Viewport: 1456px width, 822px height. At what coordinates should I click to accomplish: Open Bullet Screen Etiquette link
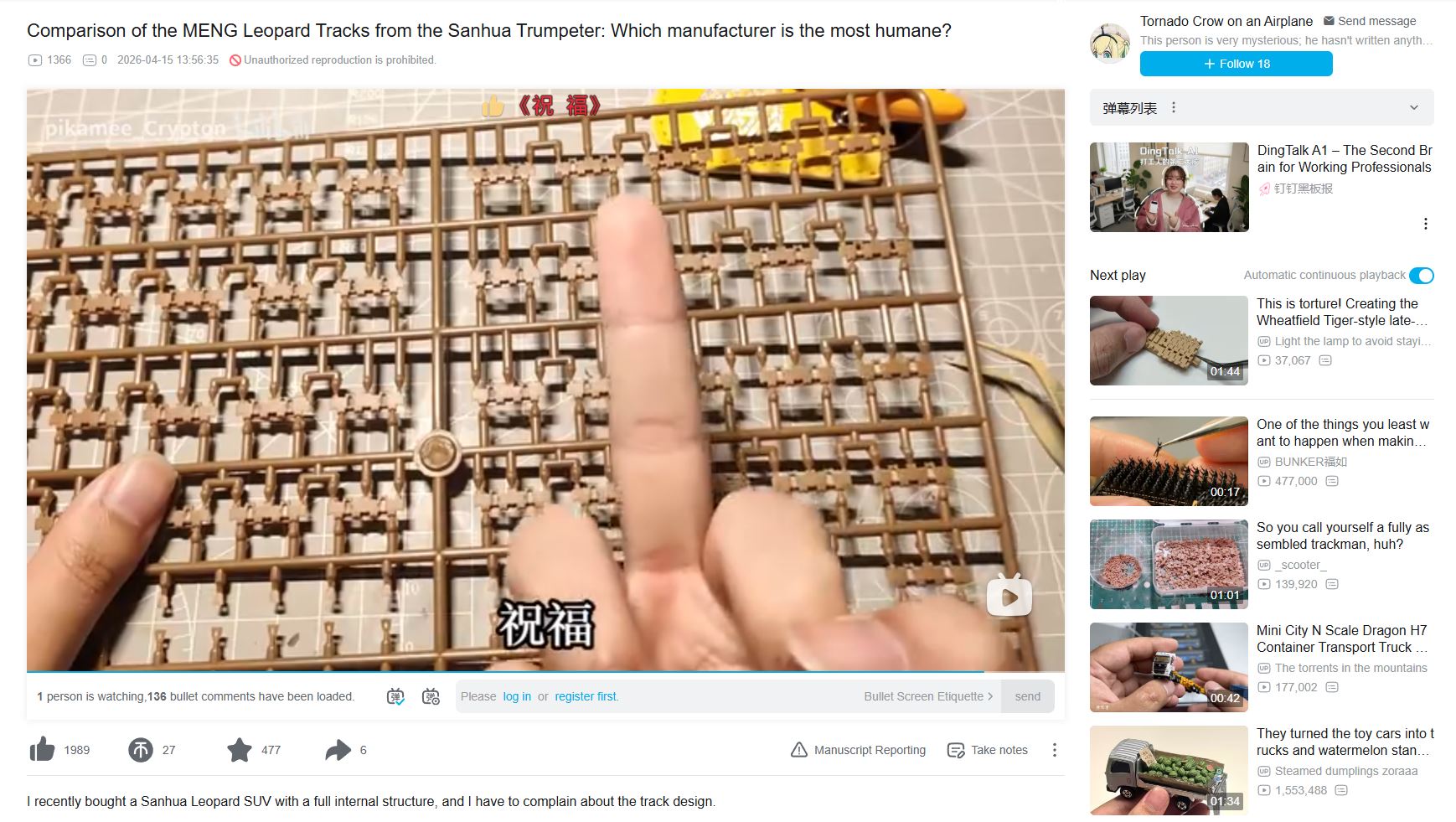pyautogui.click(x=928, y=696)
